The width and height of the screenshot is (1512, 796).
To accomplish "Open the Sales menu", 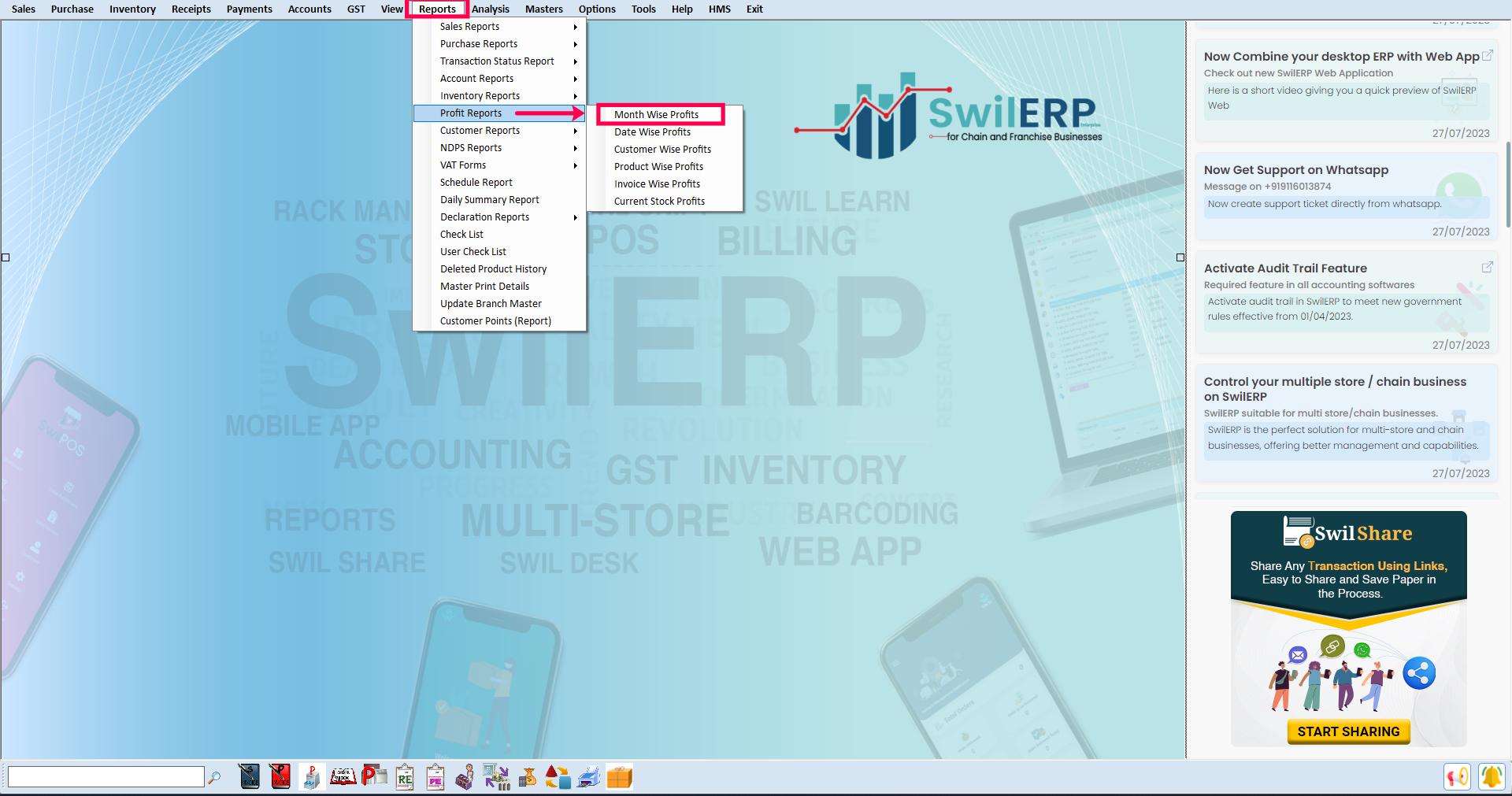I will click(x=24, y=9).
